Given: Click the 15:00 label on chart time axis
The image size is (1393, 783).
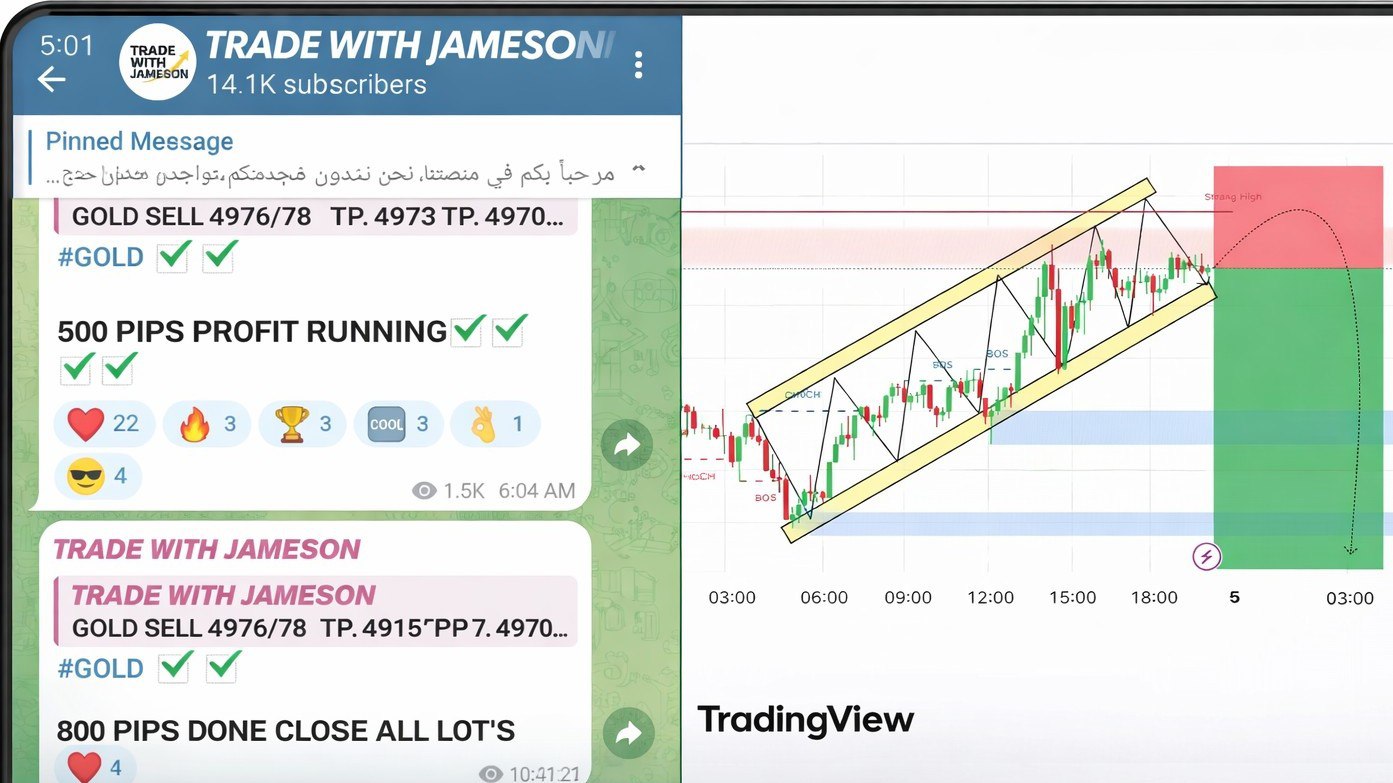Looking at the screenshot, I should tap(1073, 597).
